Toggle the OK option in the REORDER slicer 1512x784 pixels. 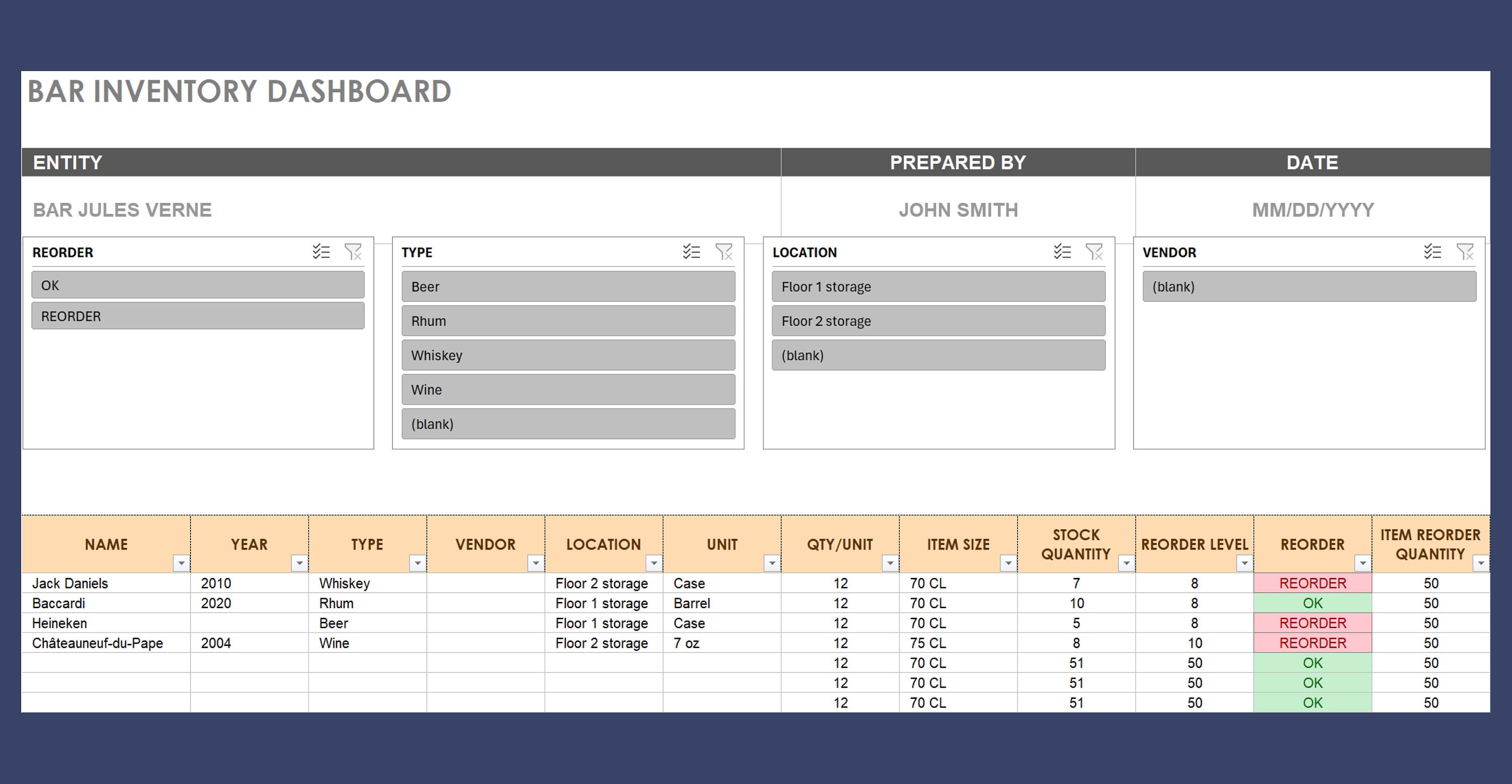[x=197, y=285]
